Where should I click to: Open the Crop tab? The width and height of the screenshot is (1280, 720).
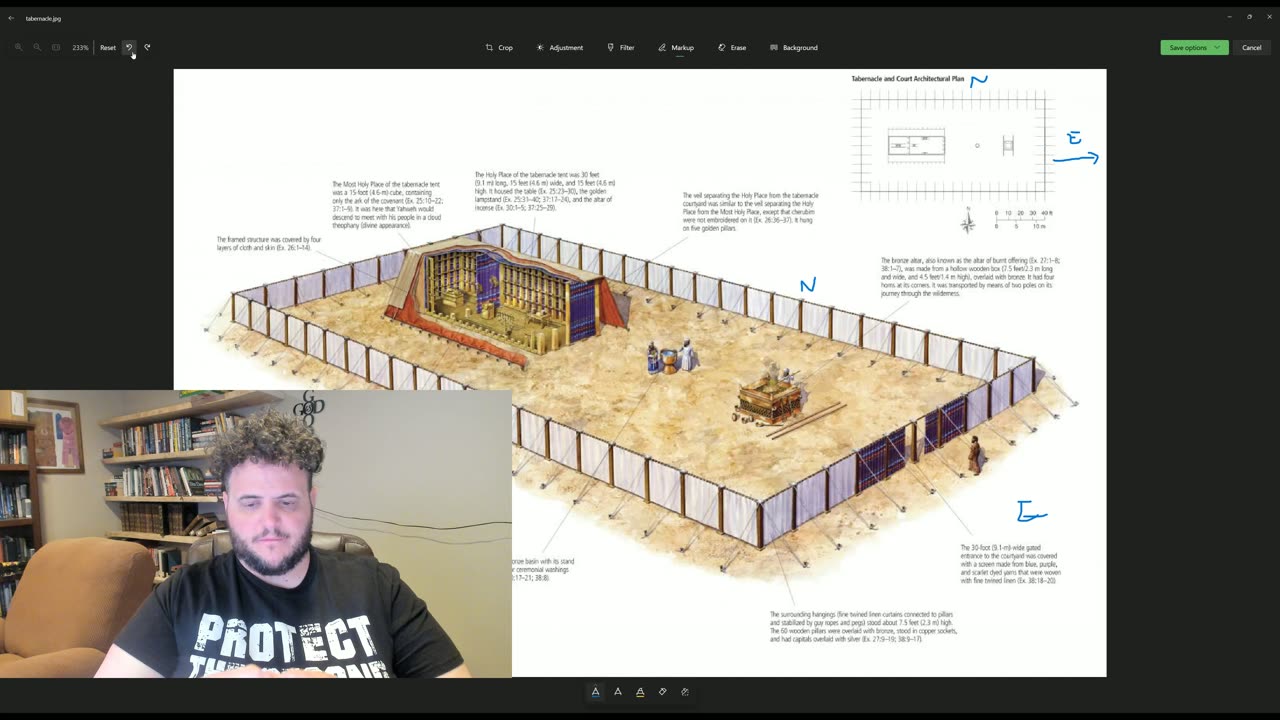tap(499, 47)
